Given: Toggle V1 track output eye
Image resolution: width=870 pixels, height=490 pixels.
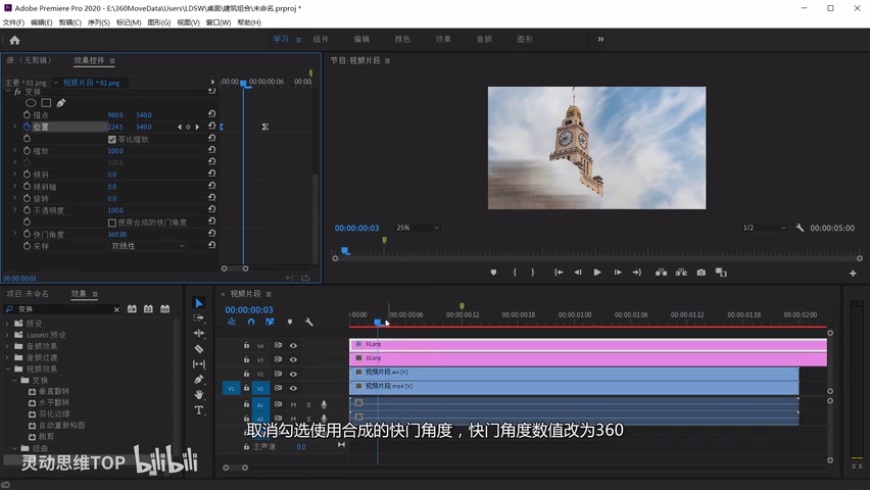Looking at the screenshot, I should tap(293, 388).
